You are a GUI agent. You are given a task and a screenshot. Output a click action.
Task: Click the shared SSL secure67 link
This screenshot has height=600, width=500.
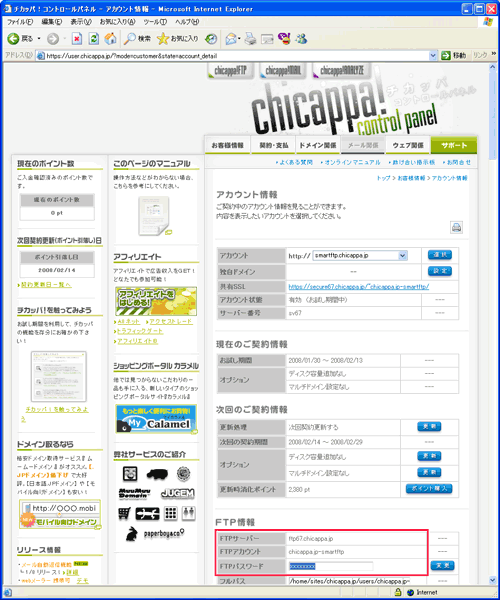point(358,287)
